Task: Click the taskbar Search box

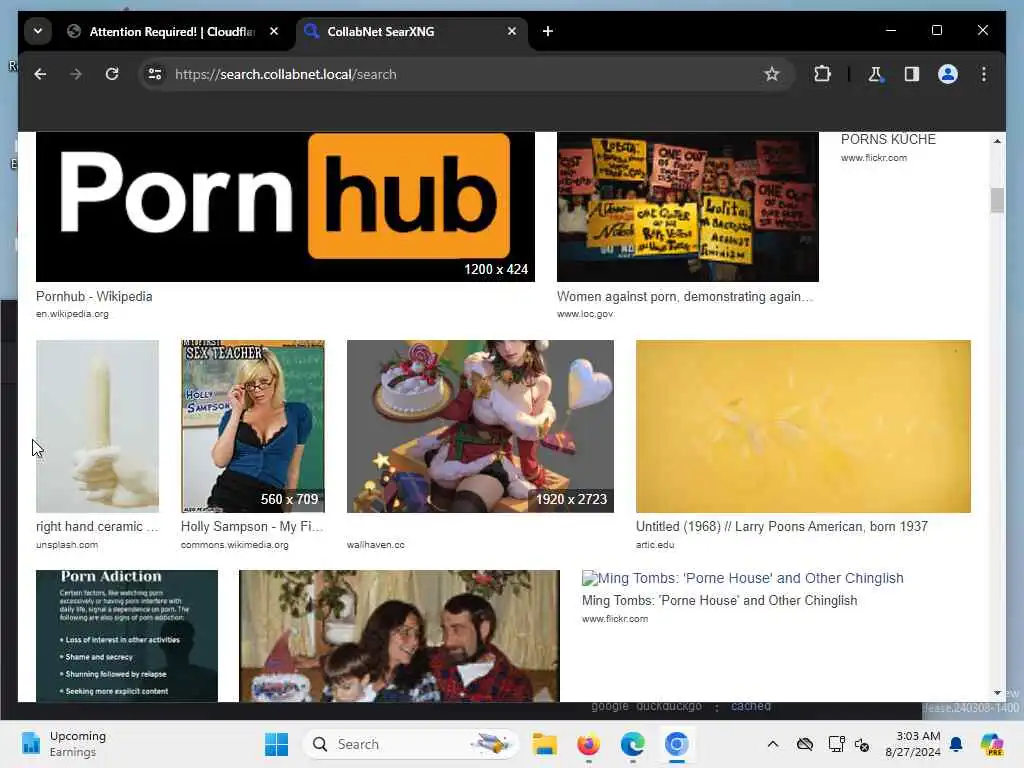Action: click(x=410, y=744)
